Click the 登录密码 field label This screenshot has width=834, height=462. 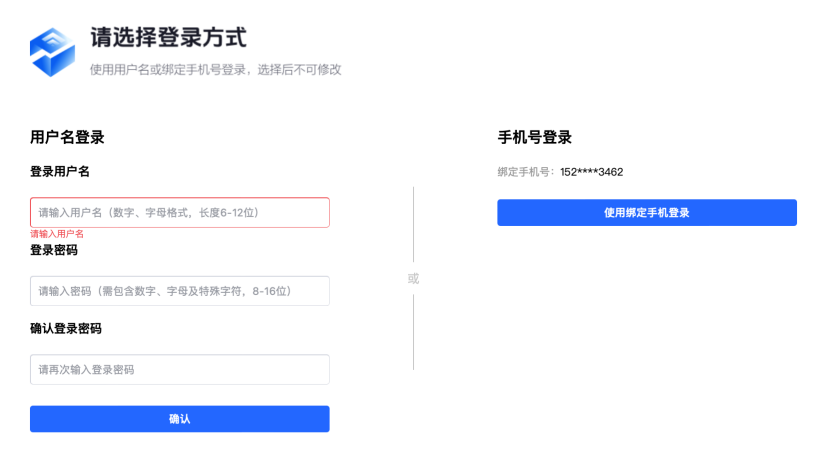(54, 250)
